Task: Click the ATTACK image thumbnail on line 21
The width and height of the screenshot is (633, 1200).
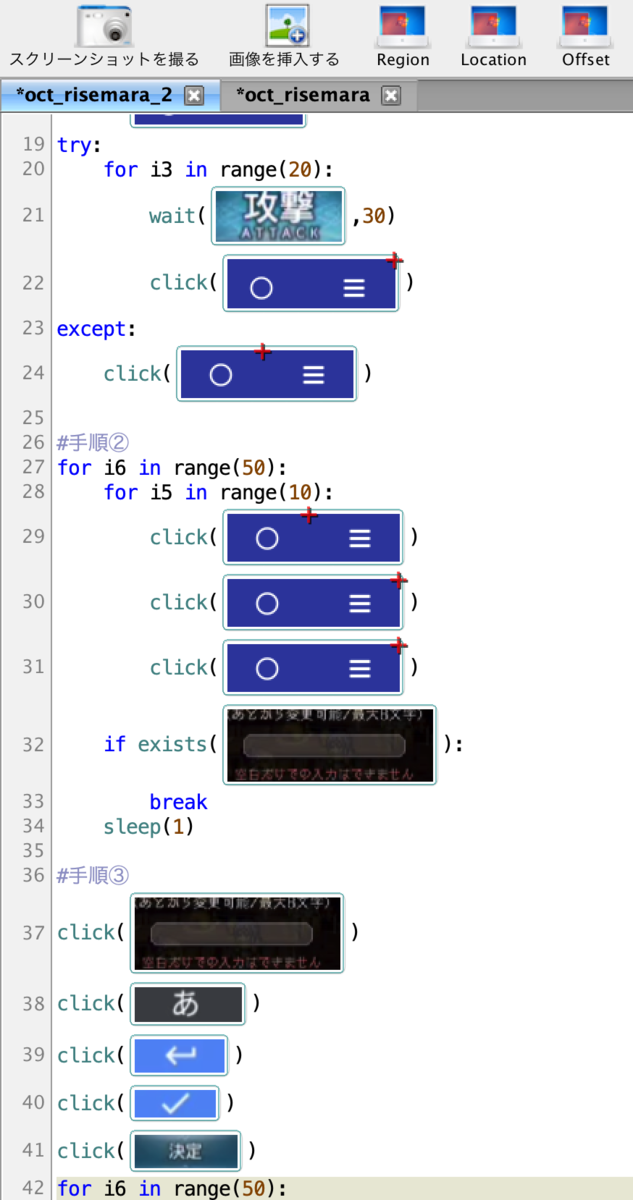Action: click(x=278, y=216)
